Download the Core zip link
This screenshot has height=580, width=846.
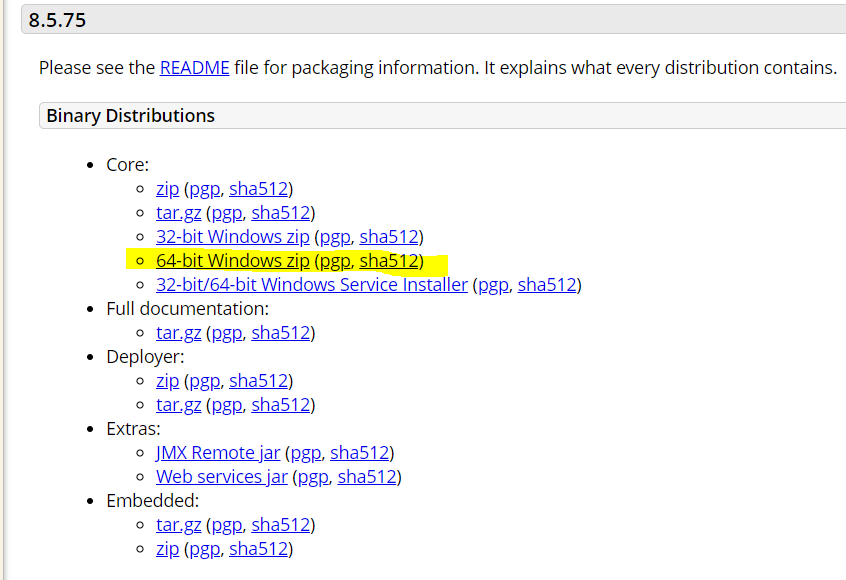pos(167,189)
